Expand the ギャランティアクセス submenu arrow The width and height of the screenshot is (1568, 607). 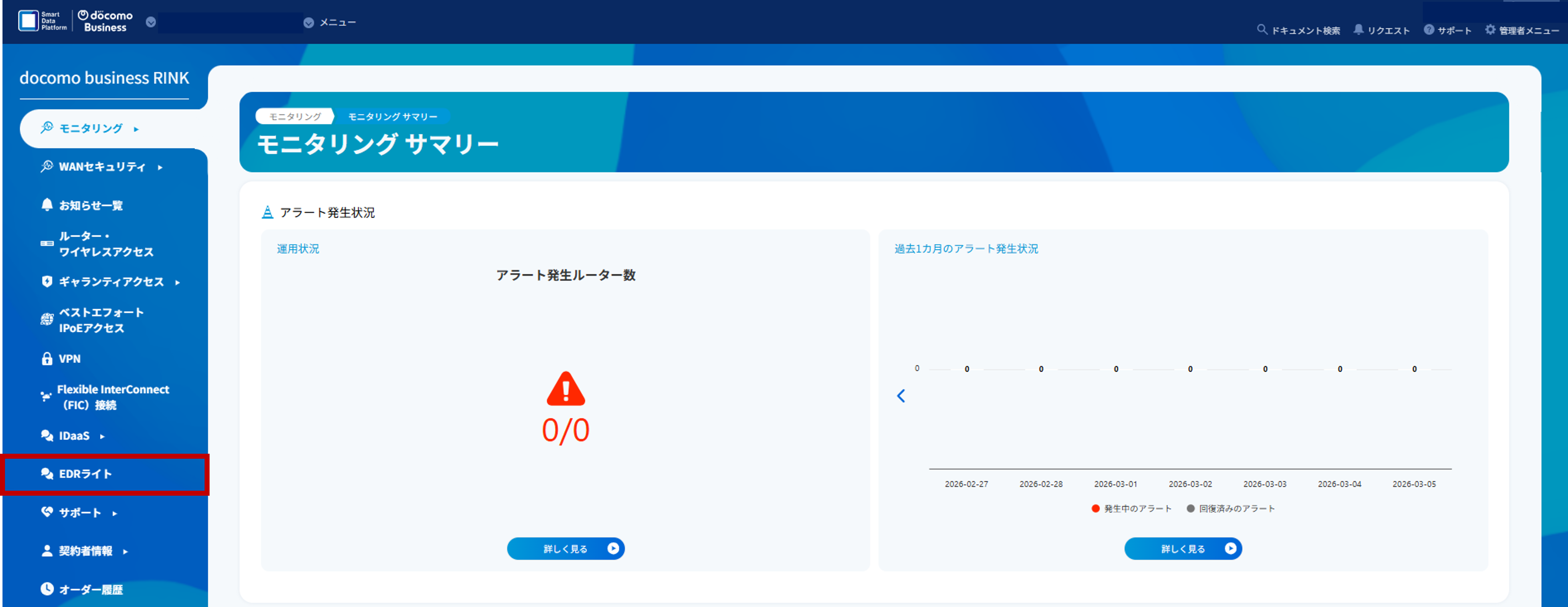click(x=177, y=282)
